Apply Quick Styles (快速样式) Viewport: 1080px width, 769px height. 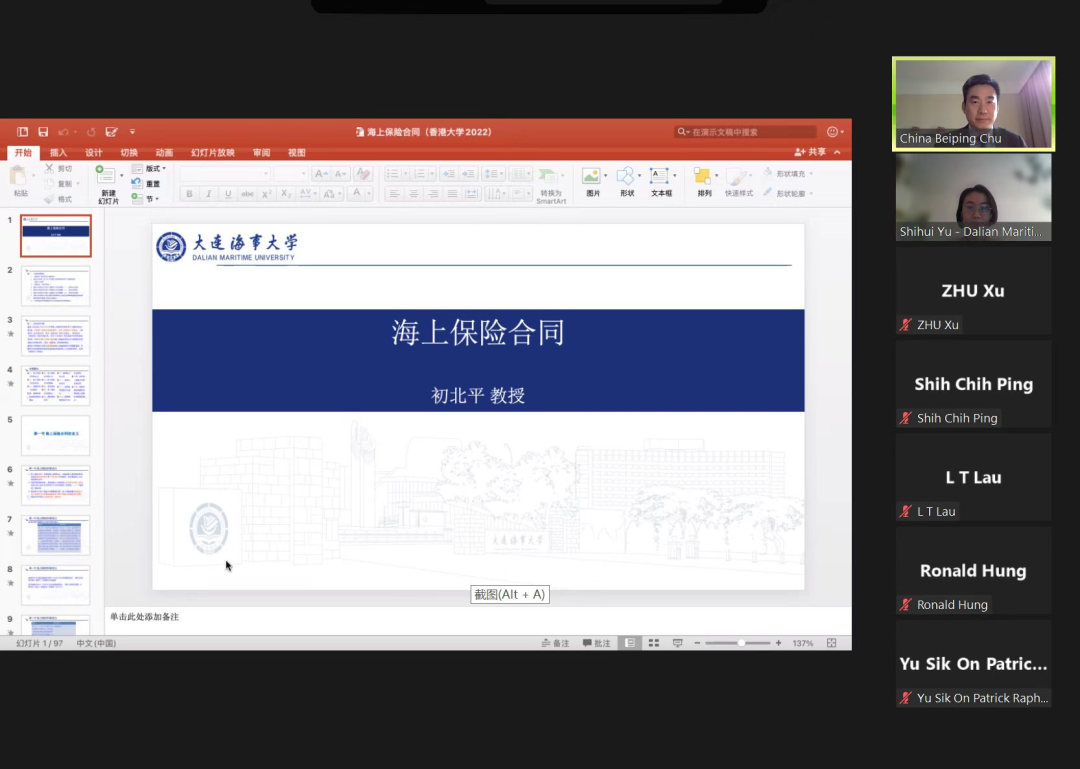click(738, 176)
